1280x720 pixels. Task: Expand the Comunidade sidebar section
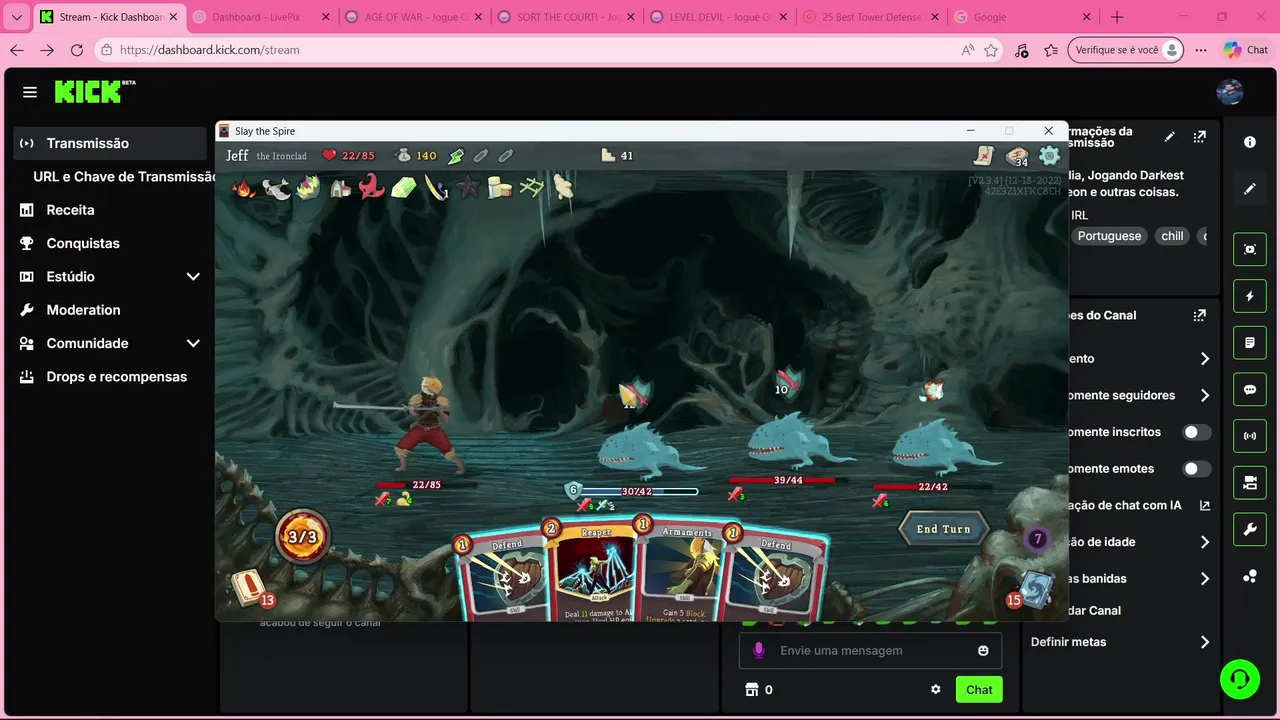pyautogui.click(x=193, y=343)
